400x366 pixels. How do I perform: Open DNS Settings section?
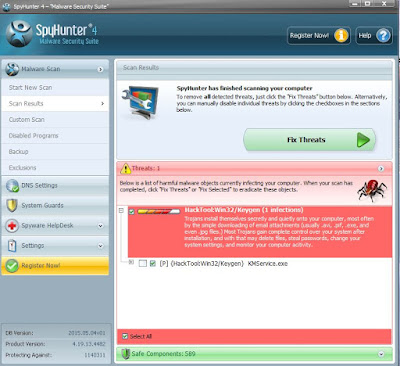(55, 186)
